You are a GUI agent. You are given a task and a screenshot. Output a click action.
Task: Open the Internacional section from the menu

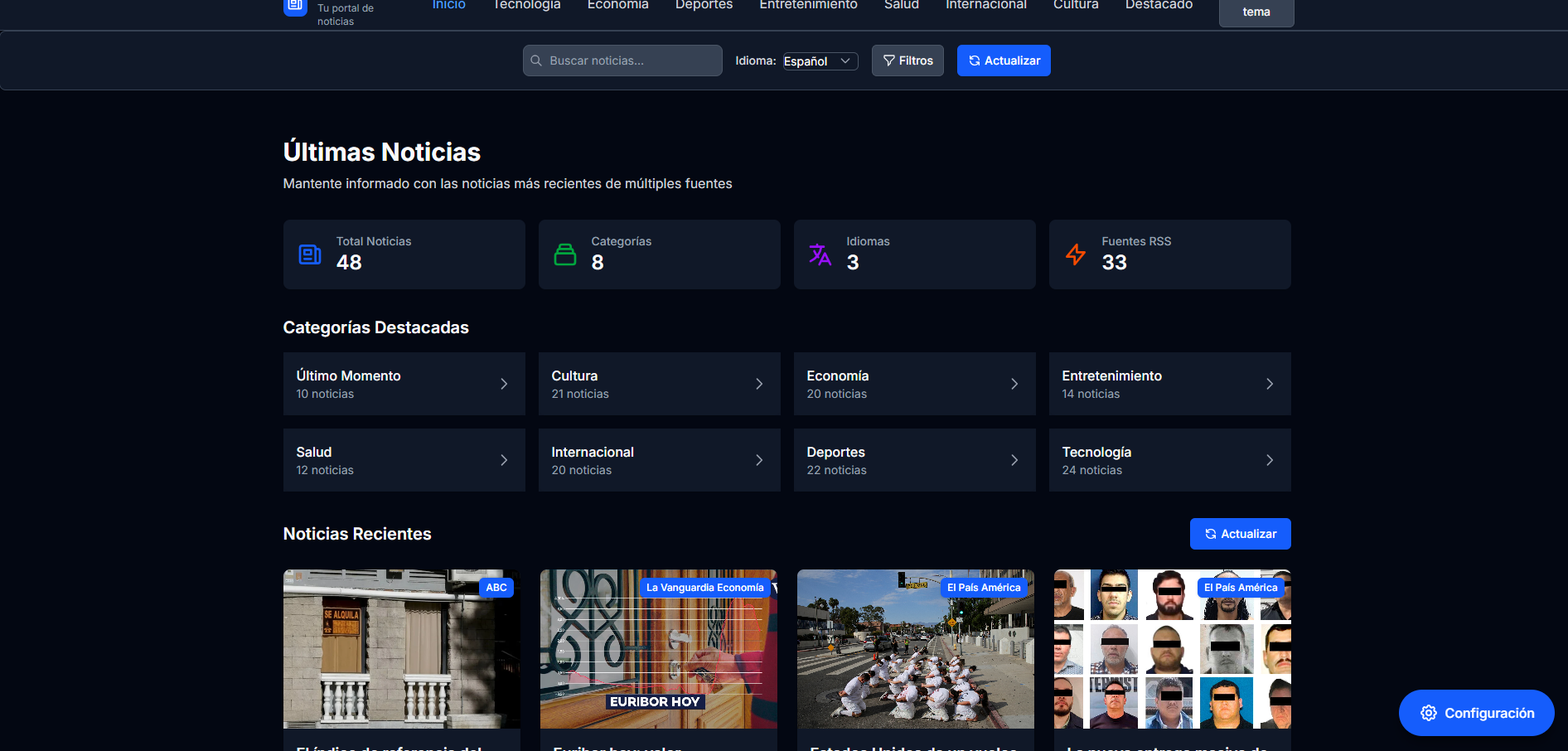[985, 5]
